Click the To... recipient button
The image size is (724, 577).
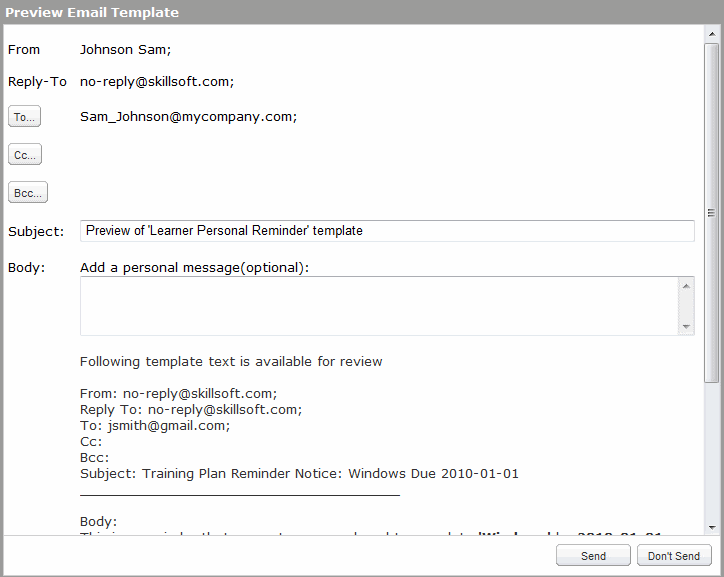click(24, 116)
